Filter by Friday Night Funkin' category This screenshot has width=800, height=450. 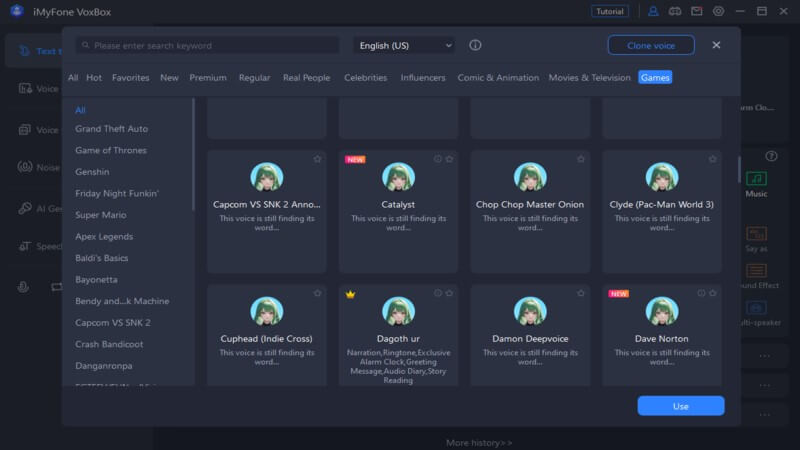117,193
